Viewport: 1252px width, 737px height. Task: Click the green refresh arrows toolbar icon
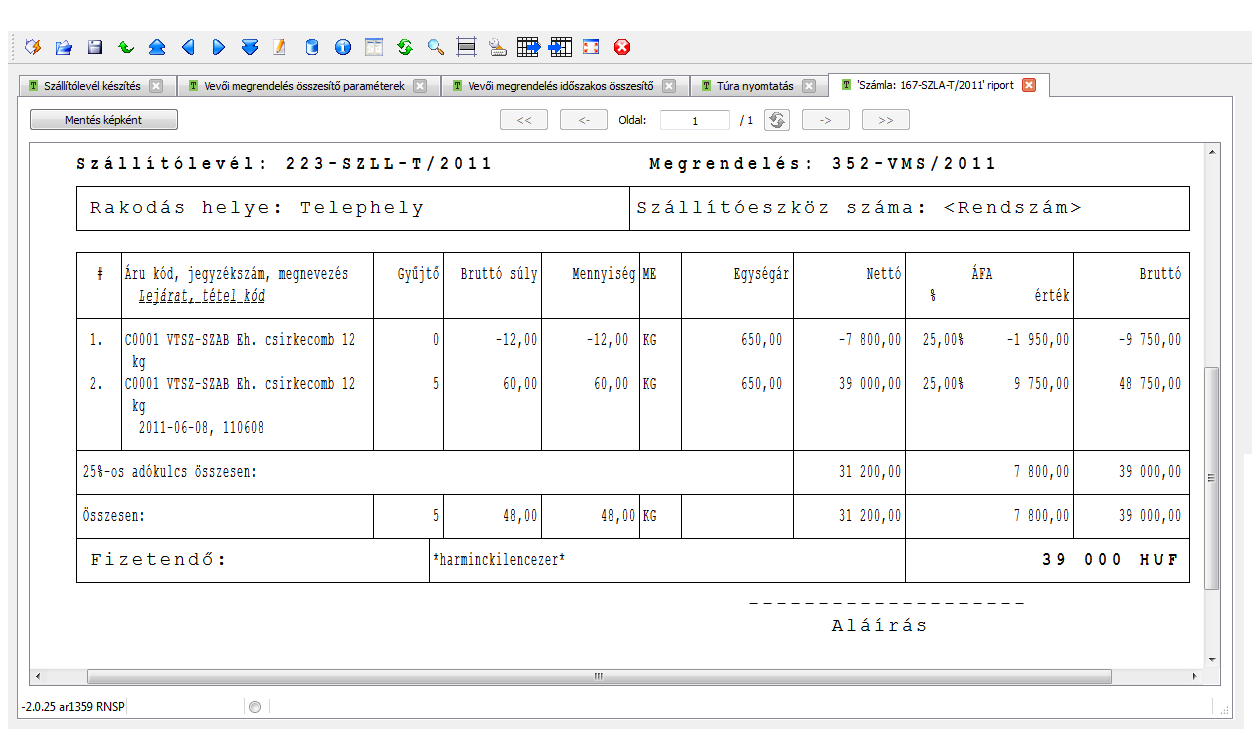pos(405,47)
